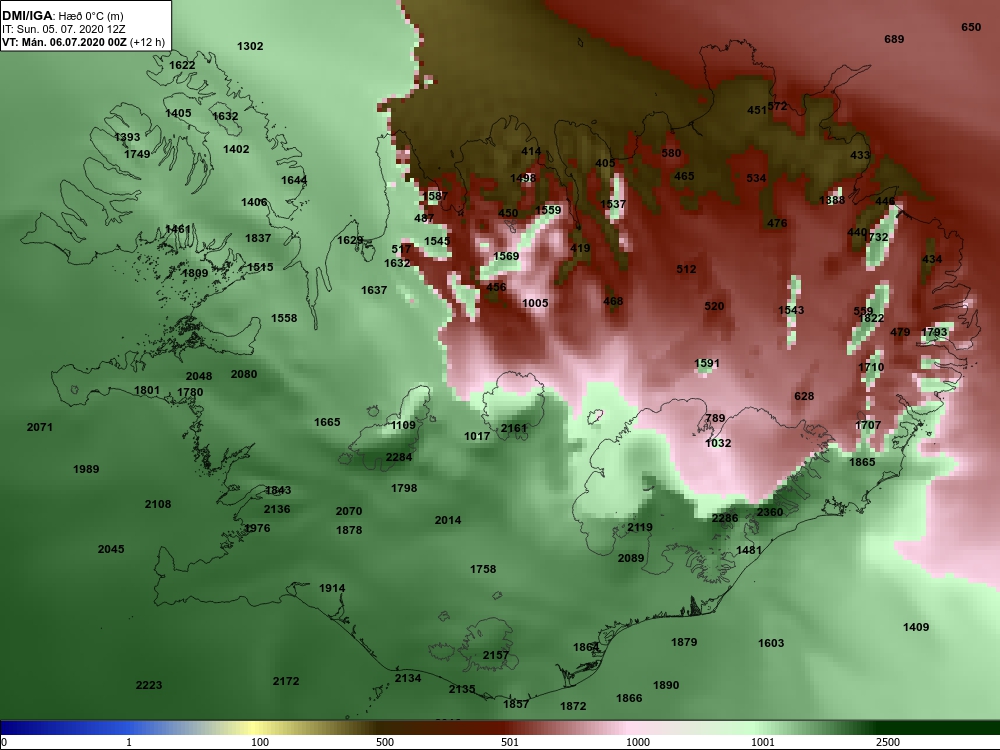This screenshot has height=750, width=1000.
Task: Click the 2108 height value
Action: (x=158, y=504)
